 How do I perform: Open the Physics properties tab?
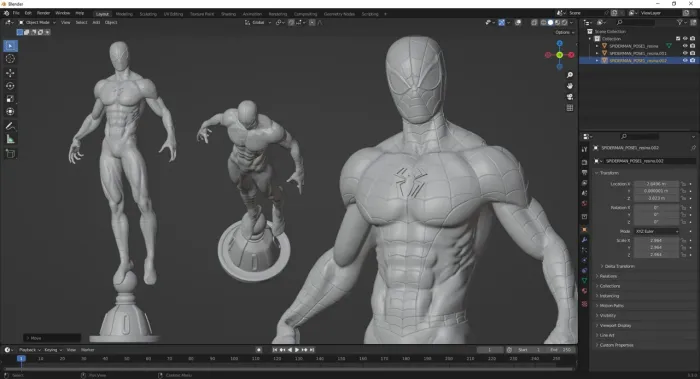(584, 260)
